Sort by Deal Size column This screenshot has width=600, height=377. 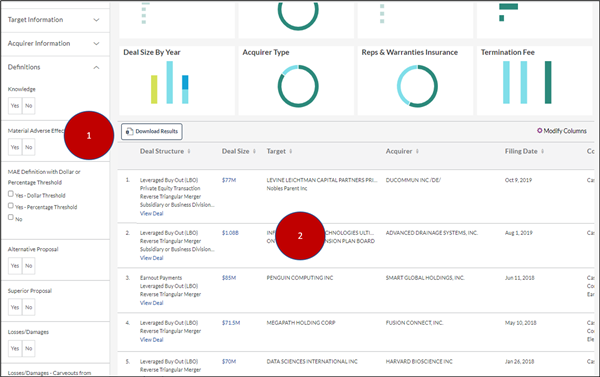point(239,151)
